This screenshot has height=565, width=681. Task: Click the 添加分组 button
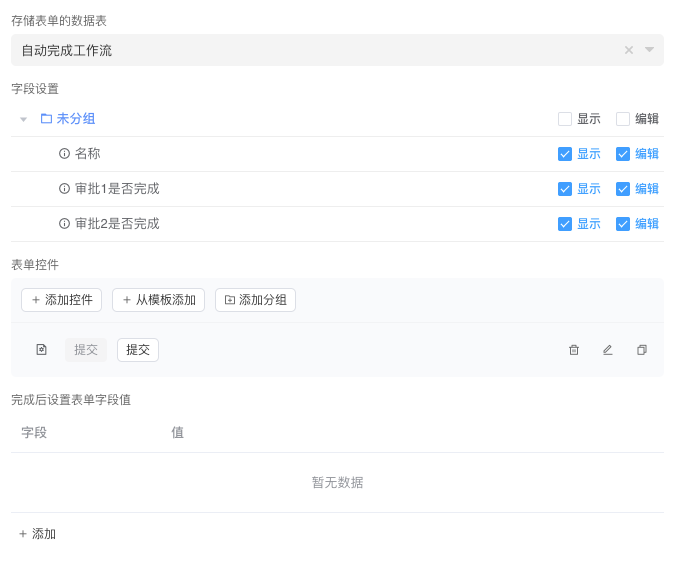click(255, 300)
